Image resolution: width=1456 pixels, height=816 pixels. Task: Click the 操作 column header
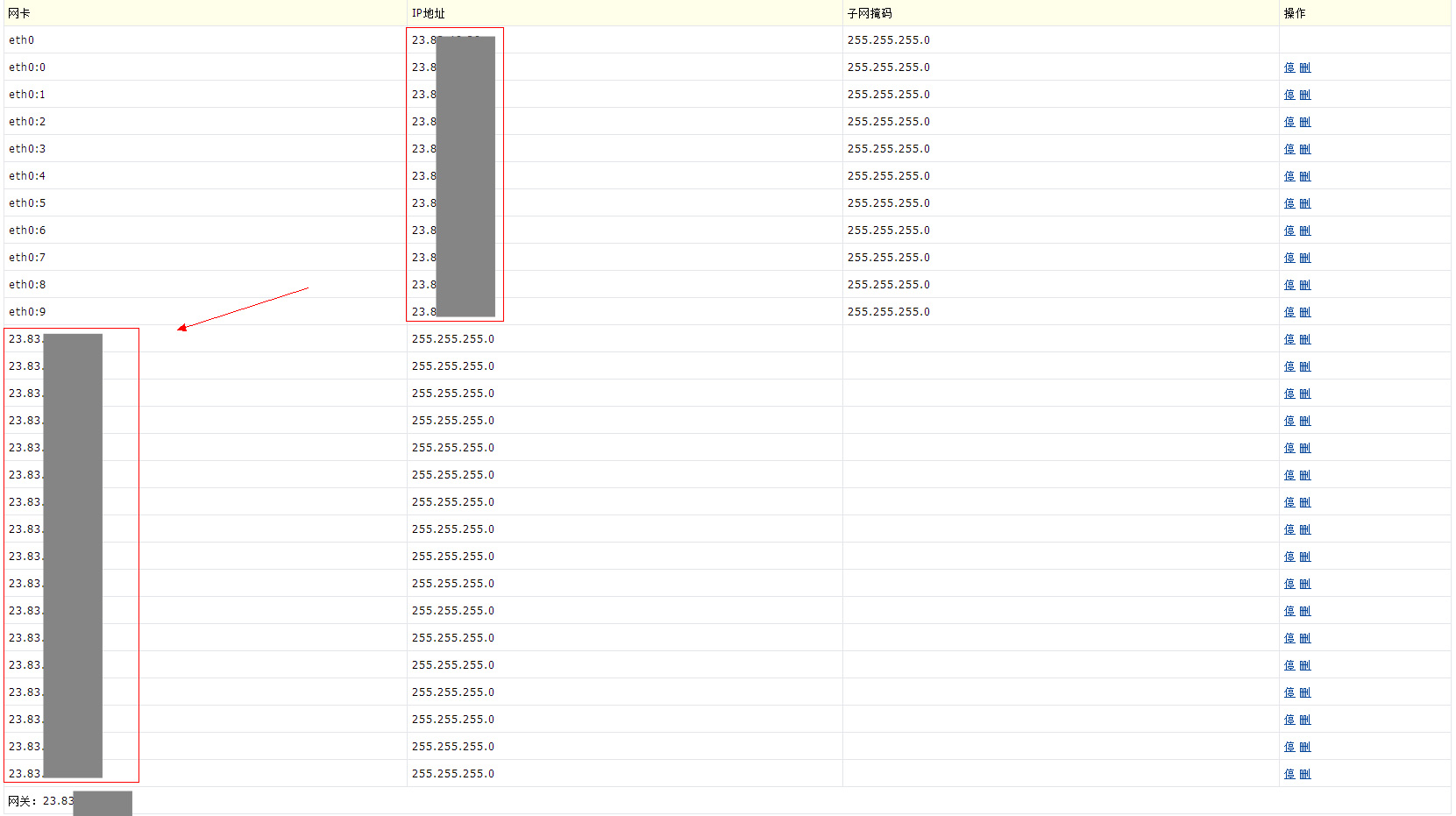pyautogui.click(x=1294, y=13)
